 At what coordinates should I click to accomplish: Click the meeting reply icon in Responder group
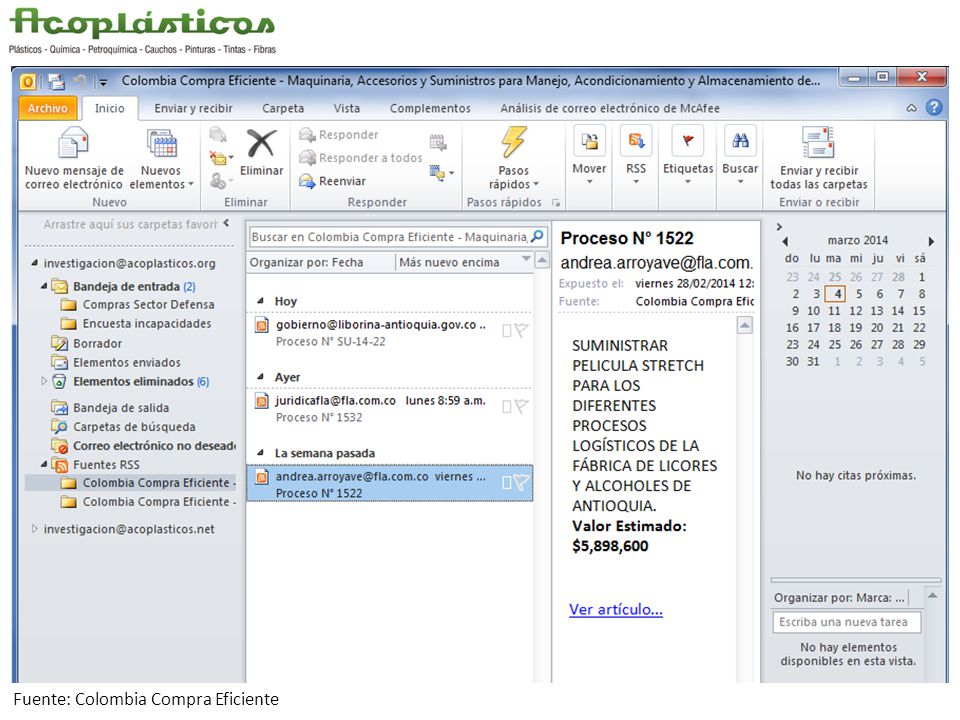click(x=438, y=143)
